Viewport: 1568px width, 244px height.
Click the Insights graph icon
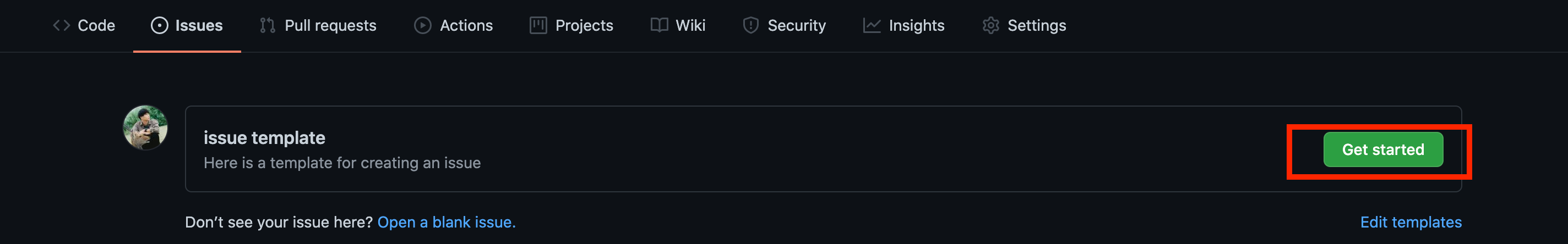coord(872,25)
